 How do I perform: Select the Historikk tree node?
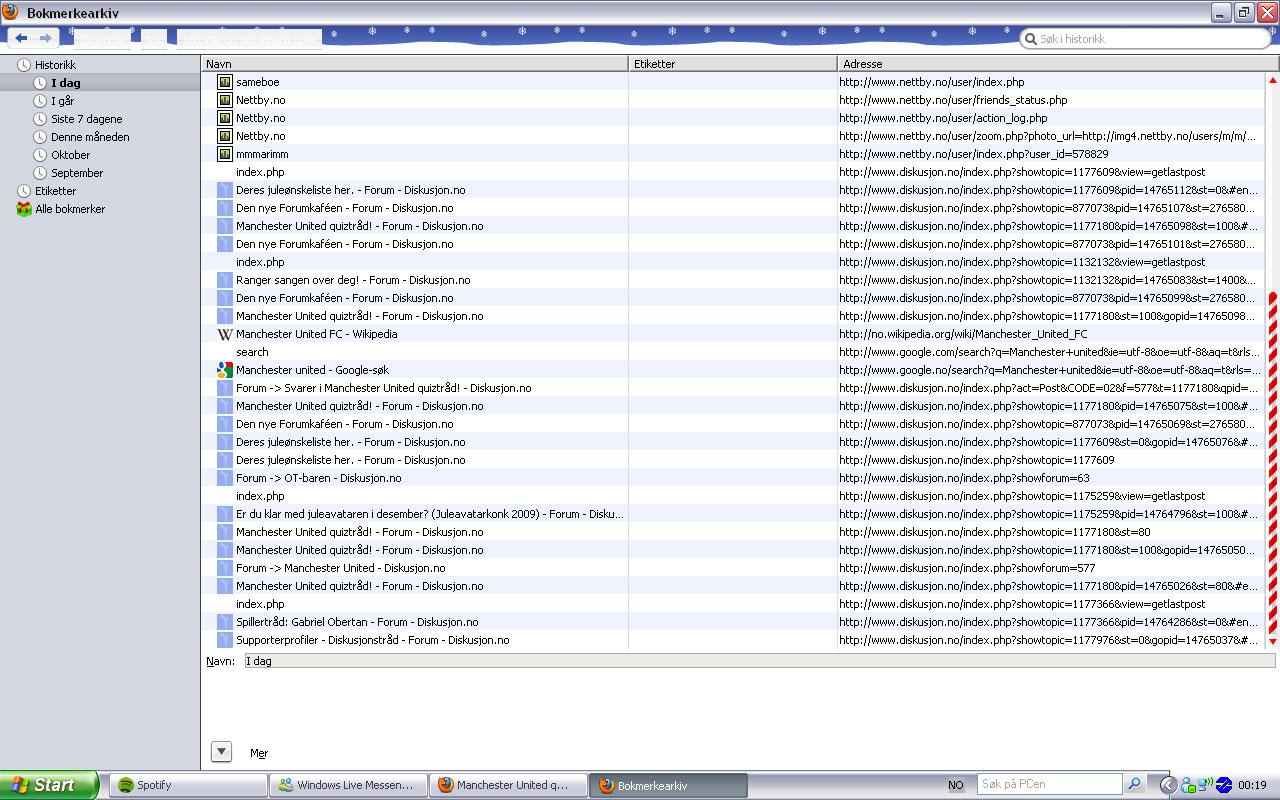pos(55,65)
